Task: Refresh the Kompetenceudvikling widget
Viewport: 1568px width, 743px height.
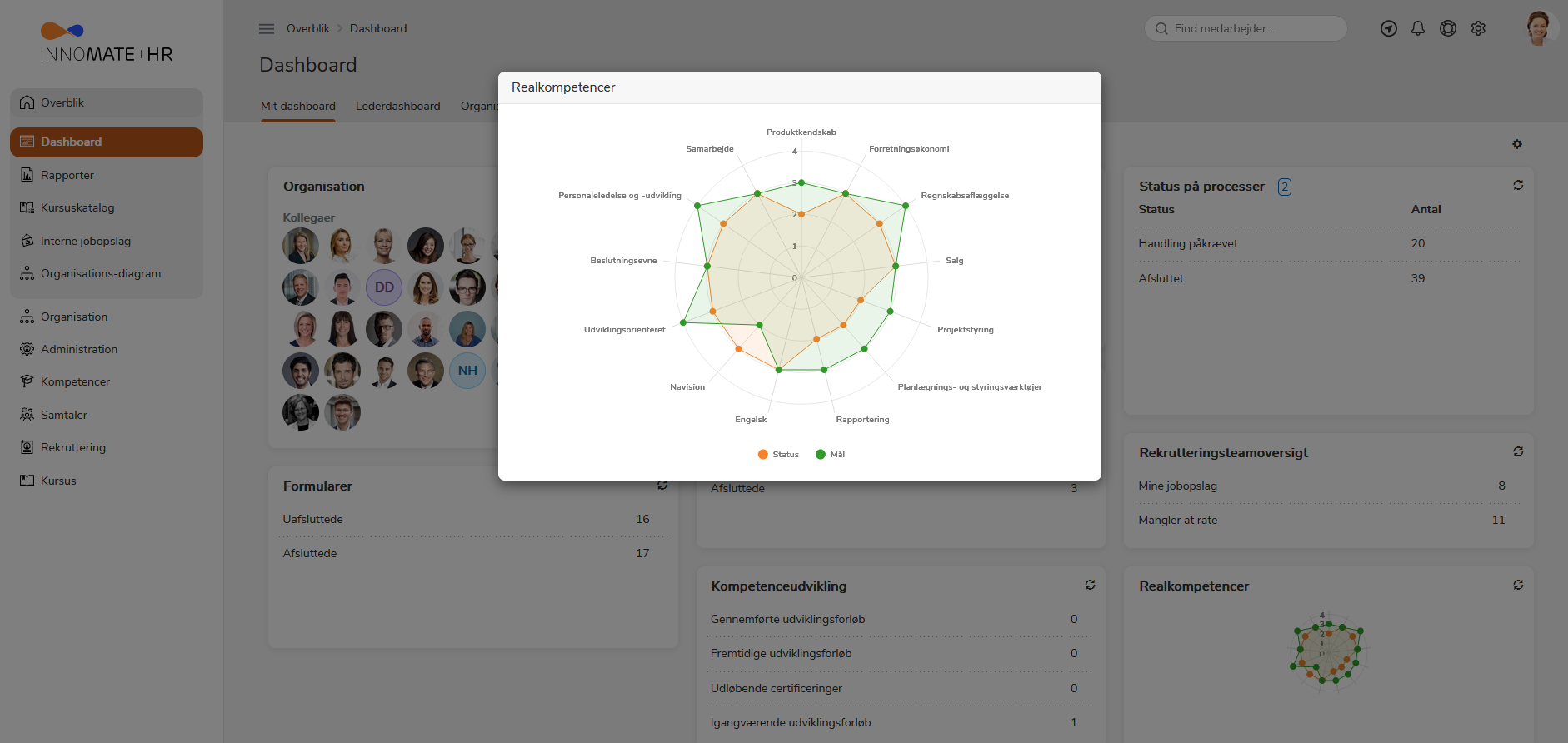Action: [x=1090, y=585]
